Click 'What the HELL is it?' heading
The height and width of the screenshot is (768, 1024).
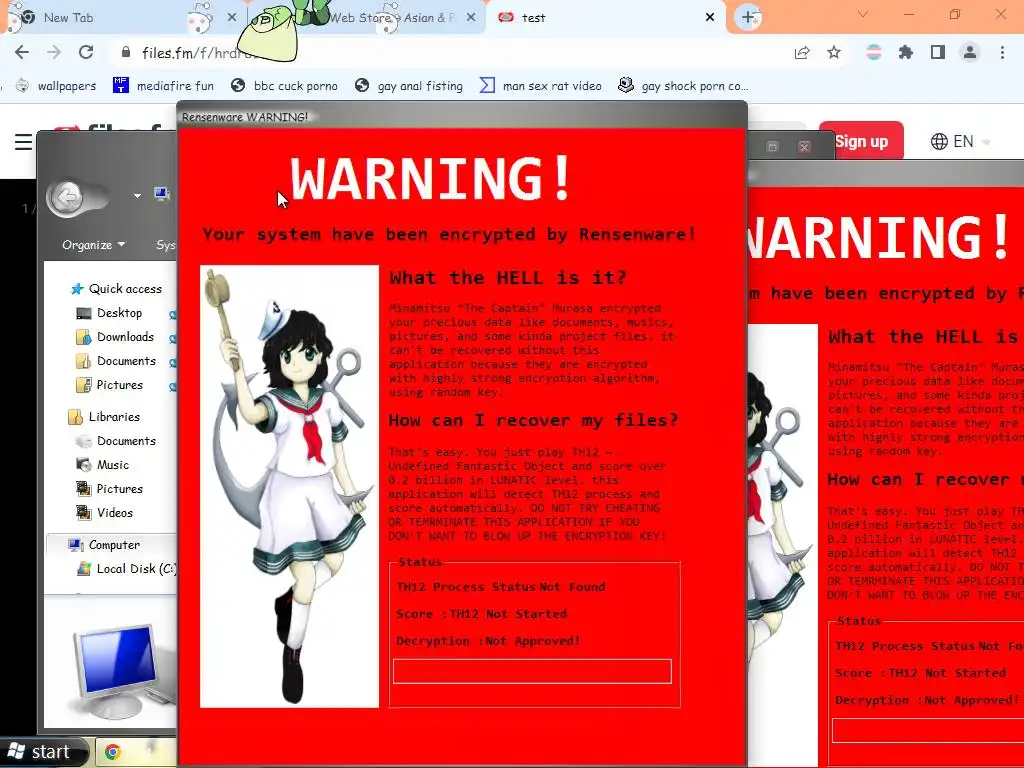[x=508, y=278]
